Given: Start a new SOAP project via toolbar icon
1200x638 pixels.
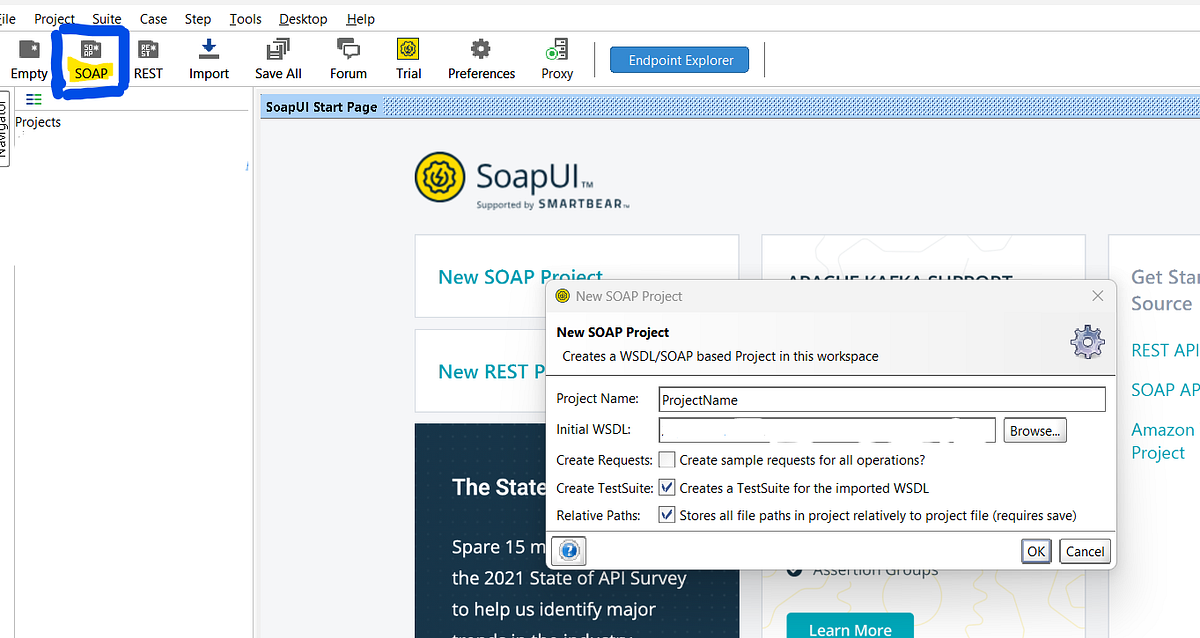Looking at the screenshot, I should (89, 57).
